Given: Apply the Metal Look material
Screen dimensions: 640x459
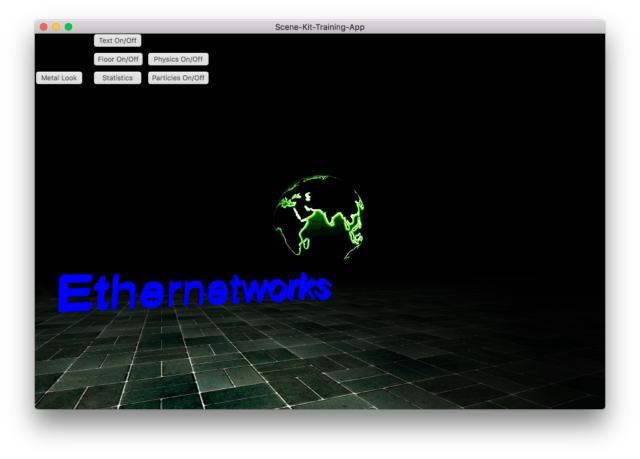Looking at the screenshot, I should pyautogui.click(x=59, y=77).
